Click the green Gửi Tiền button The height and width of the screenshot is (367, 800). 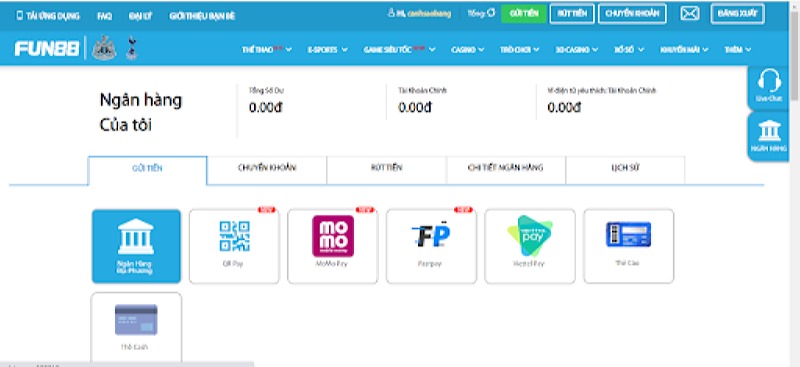point(524,14)
